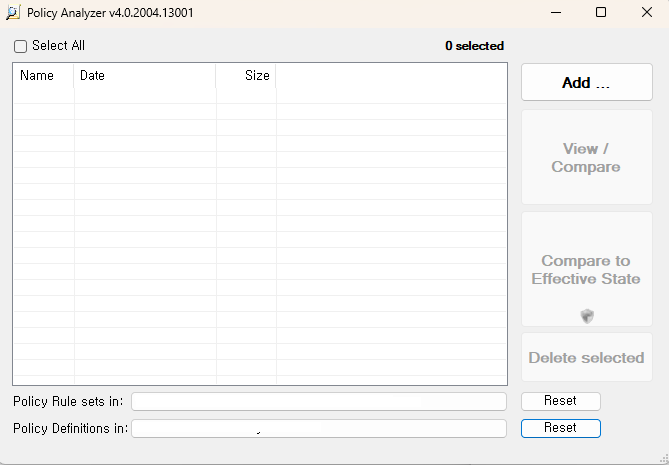
Task: Focus the Policy Rule sets path field
Action: [318, 402]
